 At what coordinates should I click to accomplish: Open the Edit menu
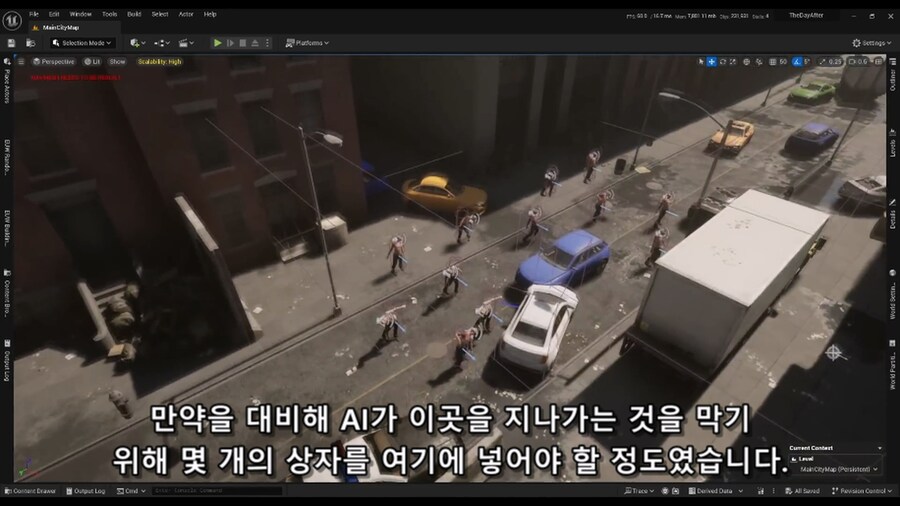pyautogui.click(x=54, y=14)
